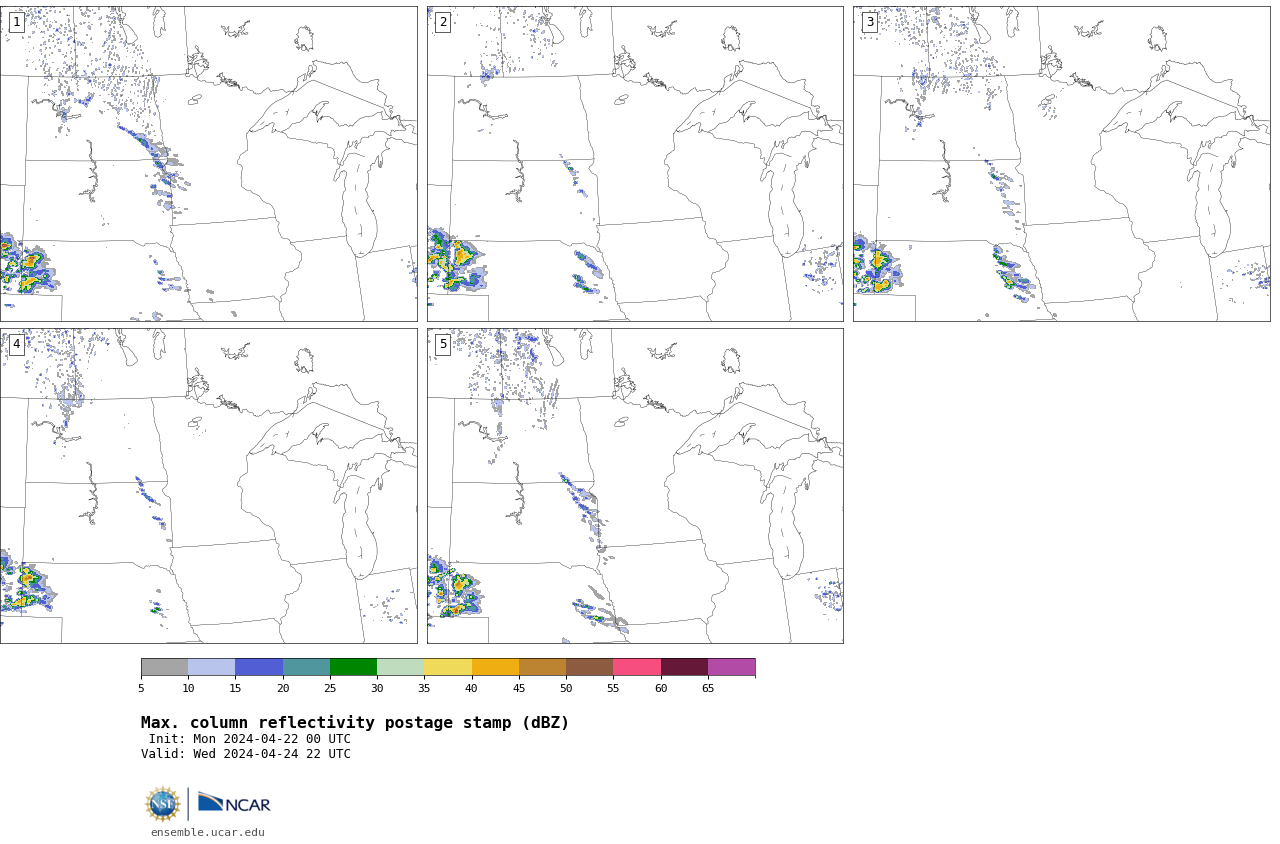Image resolution: width=1280 pixels, height=844 pixels.
Task: Click the panel number label 4
Action: 16,344
